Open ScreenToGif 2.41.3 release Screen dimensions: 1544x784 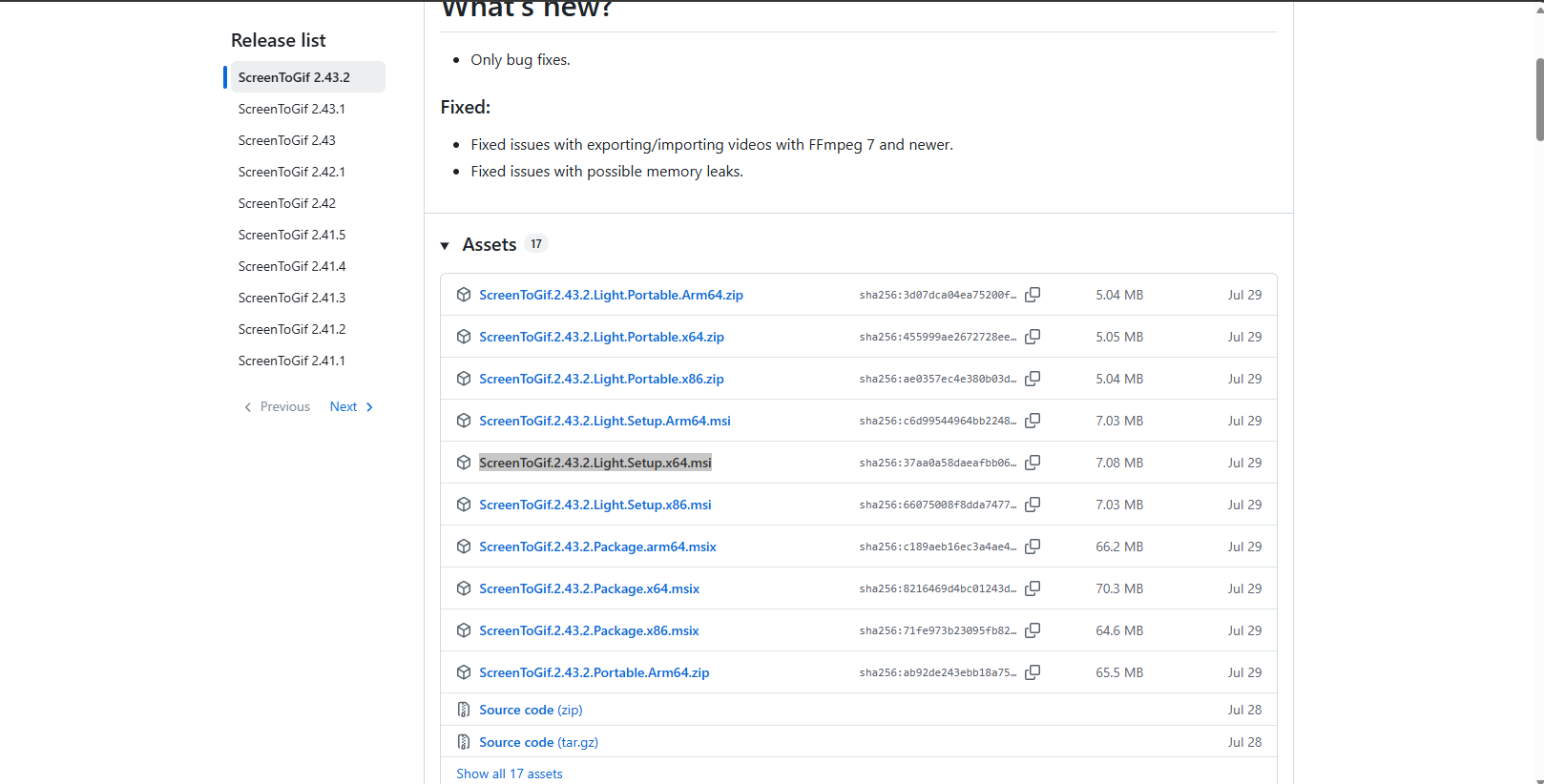(292, 298)
